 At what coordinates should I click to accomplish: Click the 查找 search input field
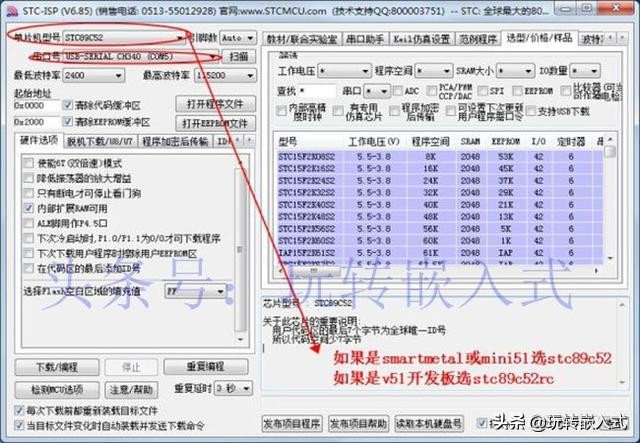click(x=317, y=91)
